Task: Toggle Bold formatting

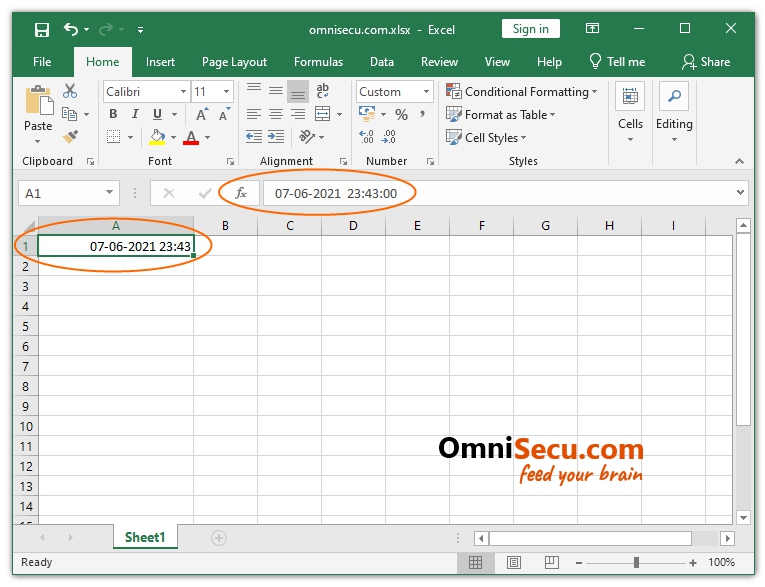Action: tap(113, 114)
